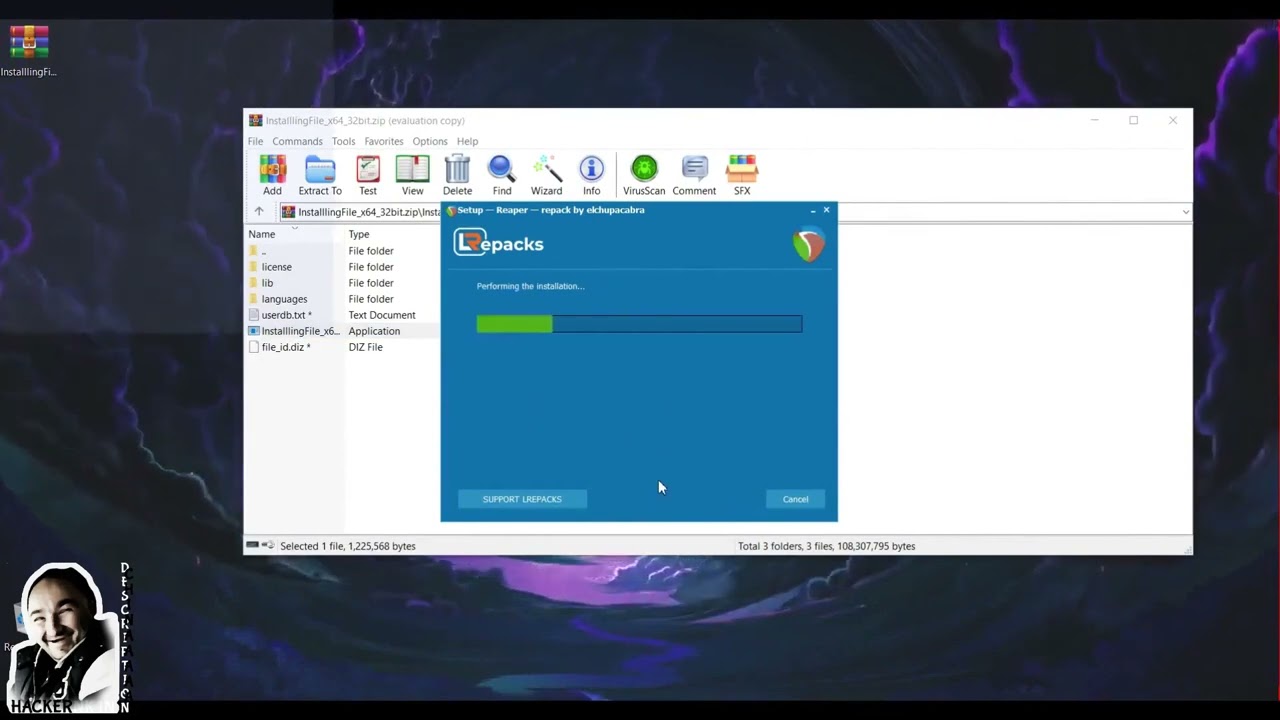Cancel the Reaper installation

coord(795,499)
